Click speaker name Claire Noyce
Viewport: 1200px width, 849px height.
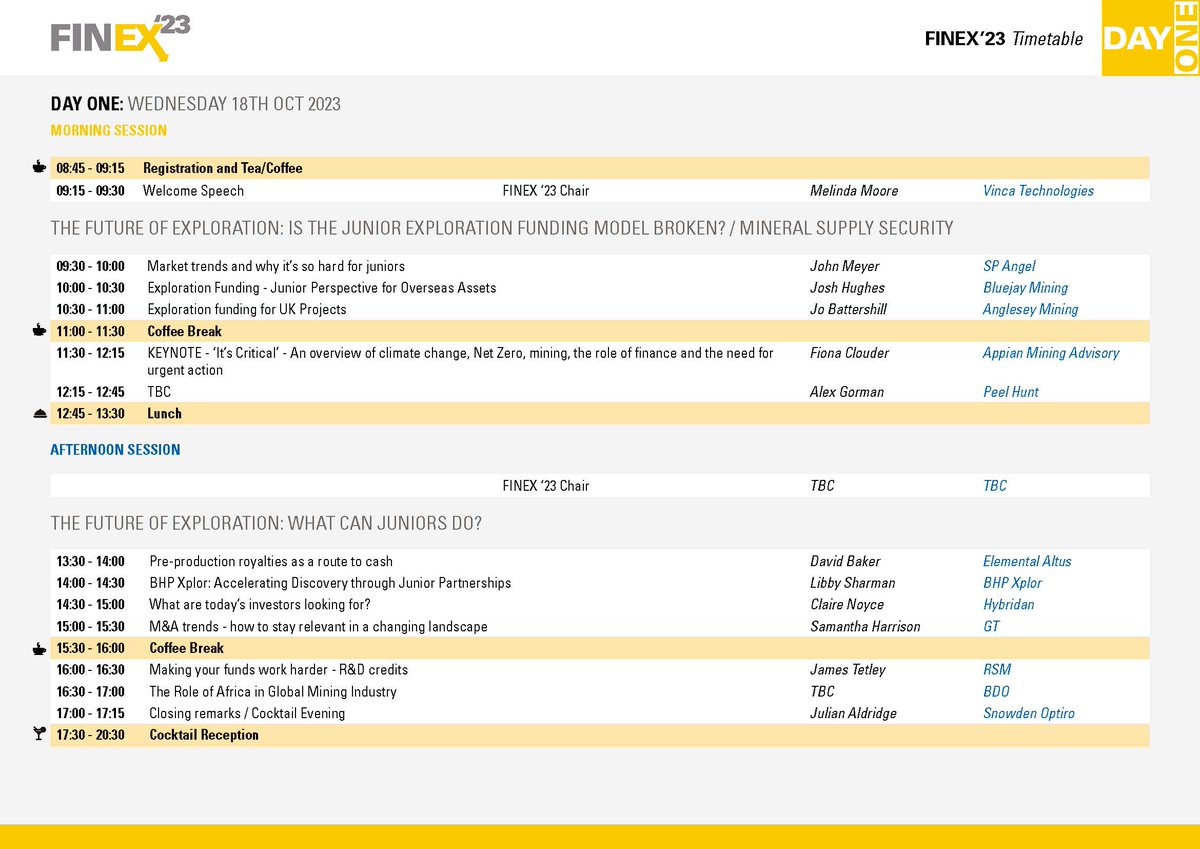[847, 605]
